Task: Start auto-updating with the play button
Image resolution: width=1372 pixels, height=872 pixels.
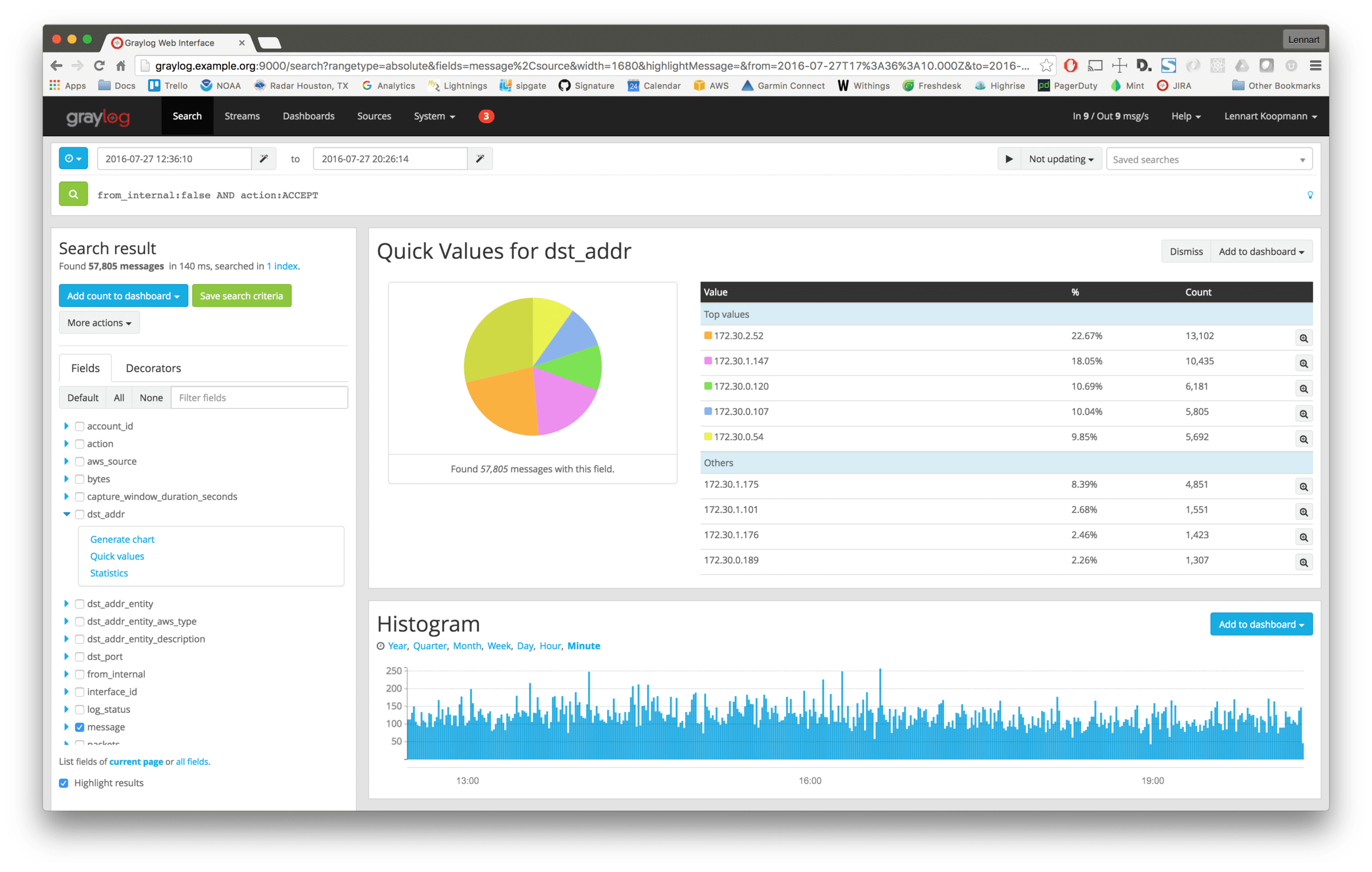Action: coord(1009,159)
